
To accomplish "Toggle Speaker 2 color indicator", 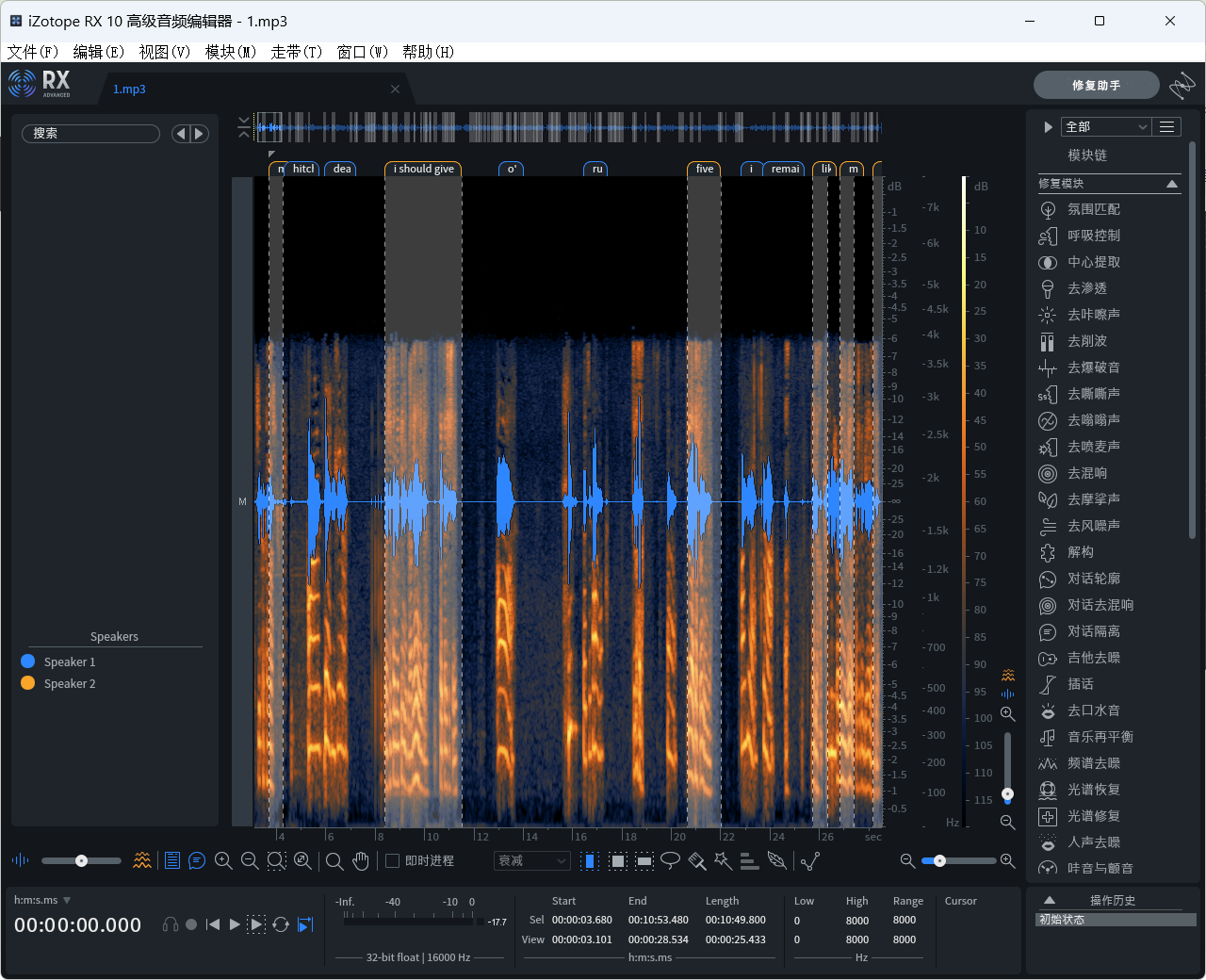I will tap(27, 683).
